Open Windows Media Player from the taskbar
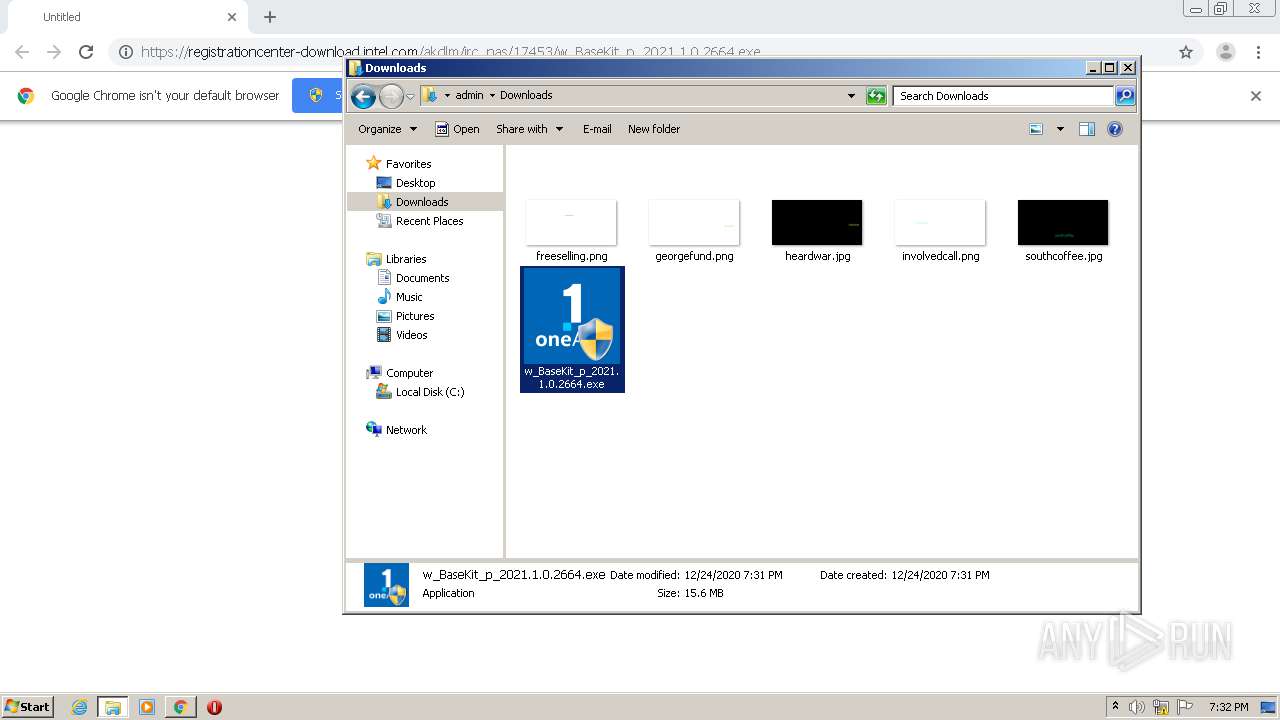Viewport: 1280px width, 720px height. point(147,707)
